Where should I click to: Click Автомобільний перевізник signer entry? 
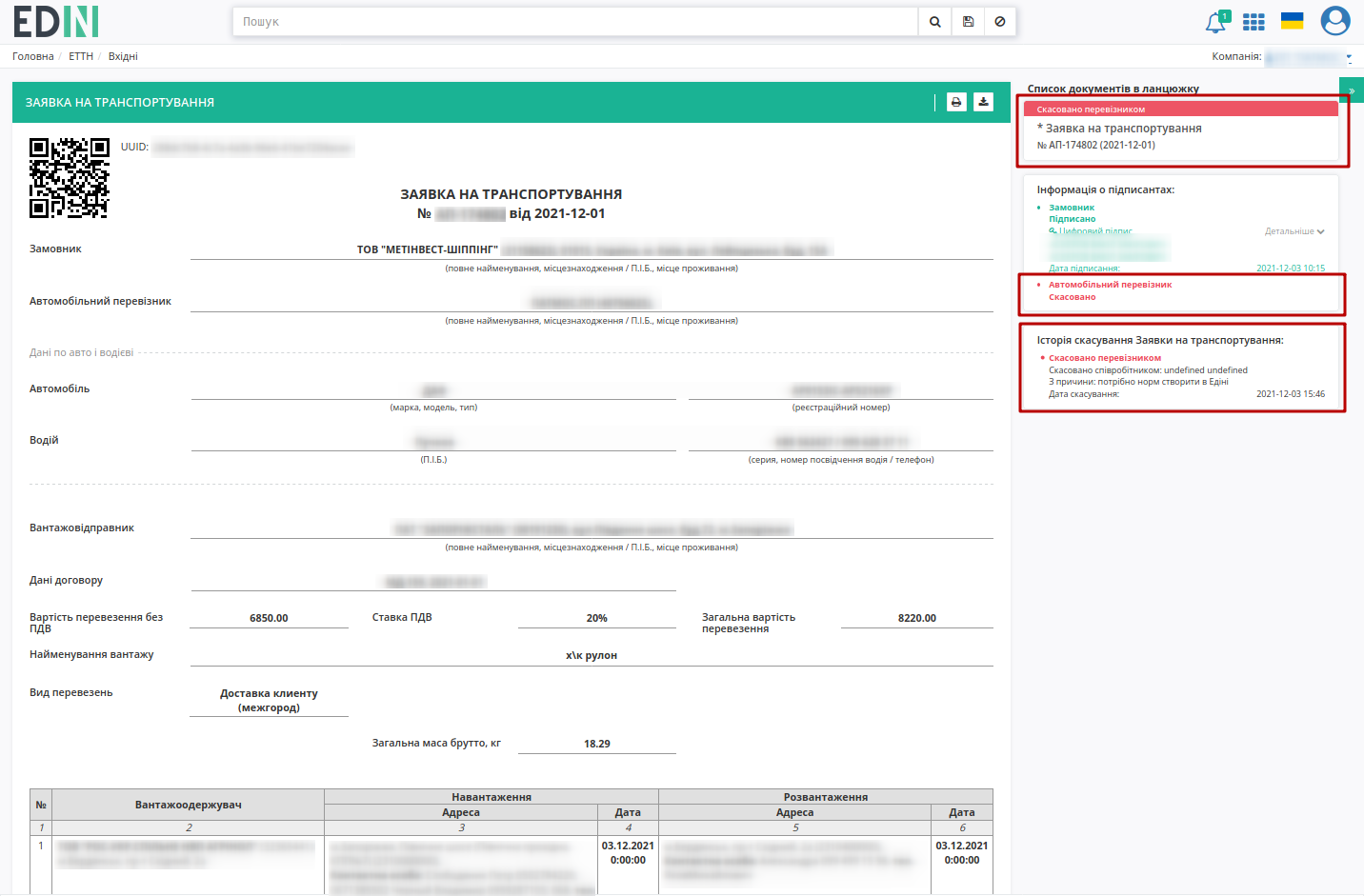(1111, 285)
